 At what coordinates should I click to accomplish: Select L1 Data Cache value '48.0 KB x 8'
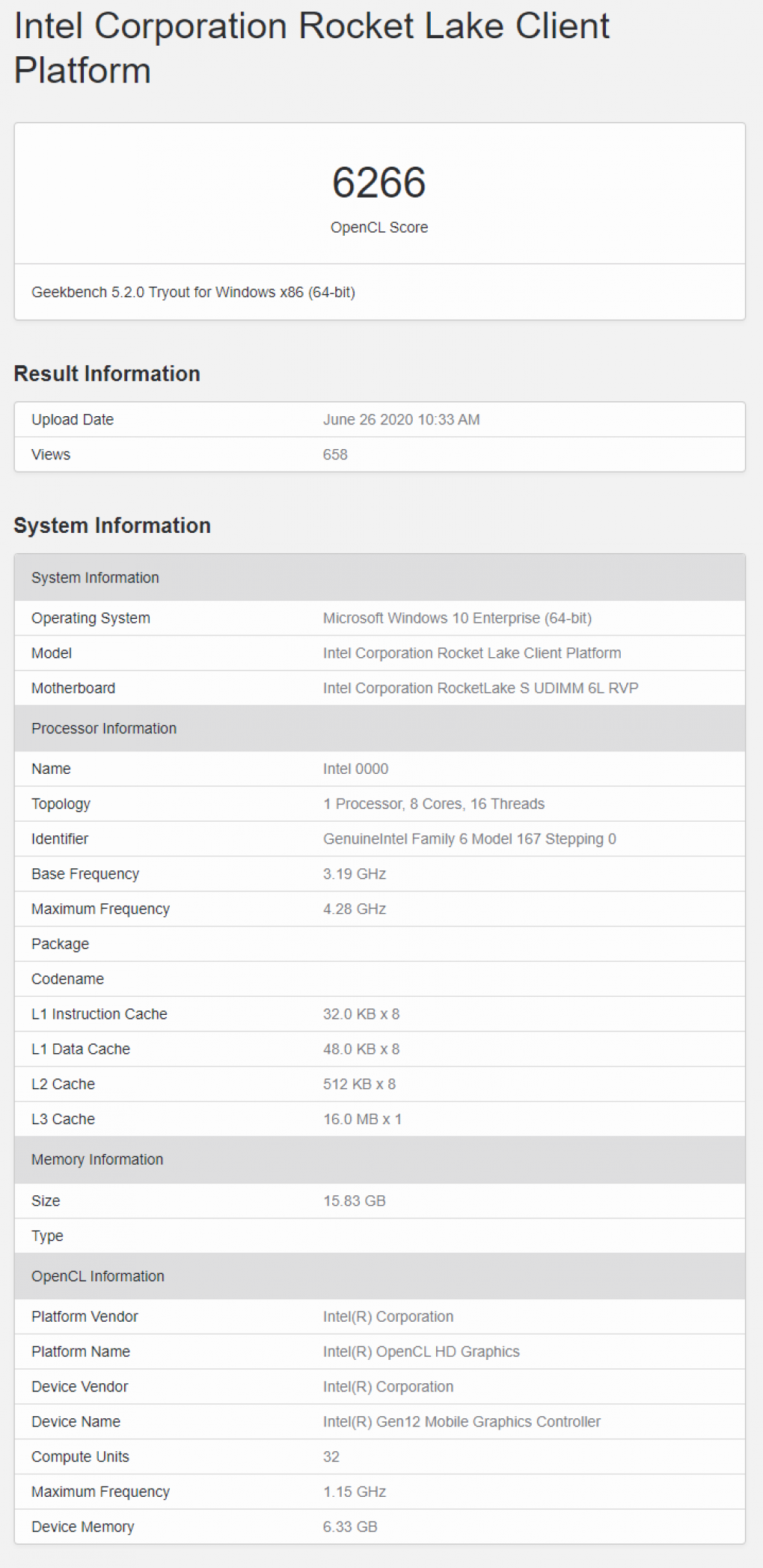click(x=361, y=1049)
